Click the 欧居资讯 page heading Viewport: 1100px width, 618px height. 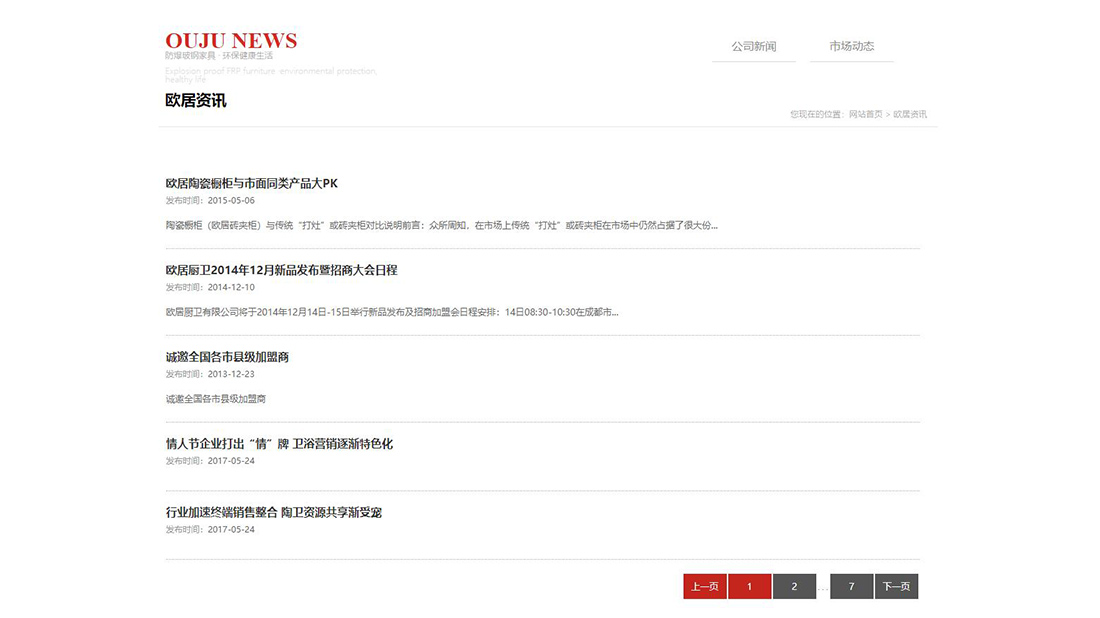point(196,101)
